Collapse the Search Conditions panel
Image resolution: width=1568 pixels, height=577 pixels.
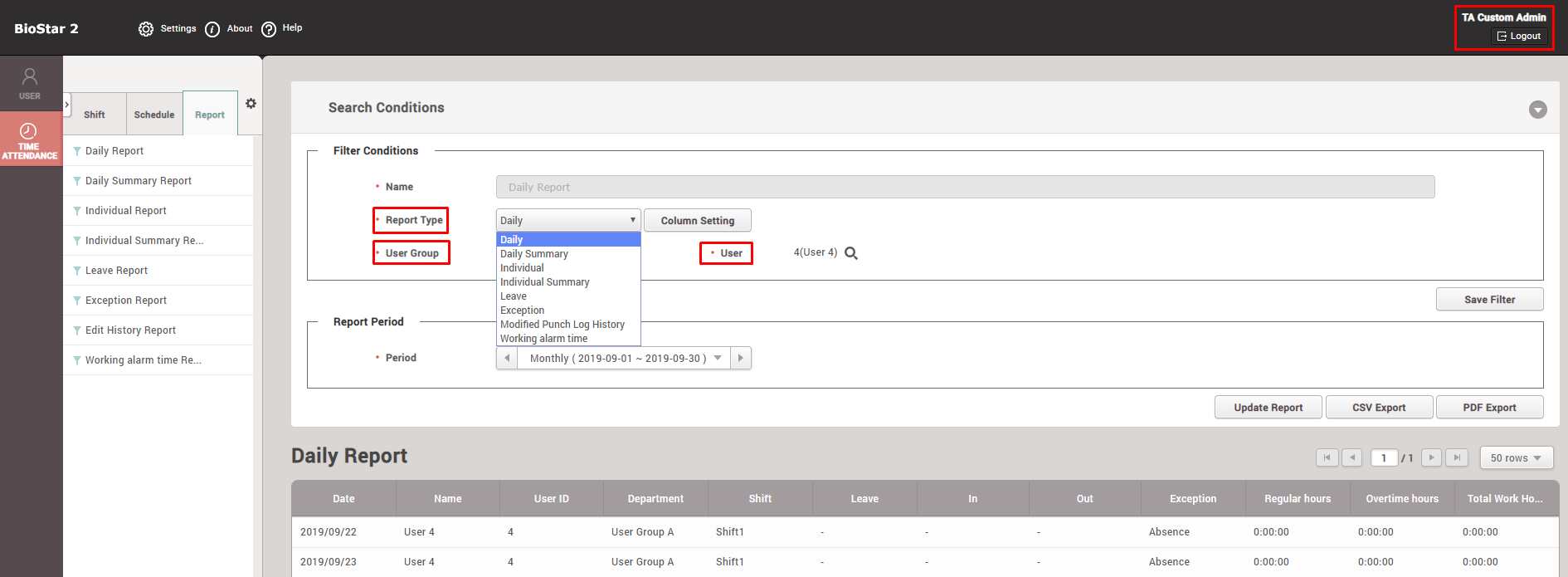[1537, 110]
